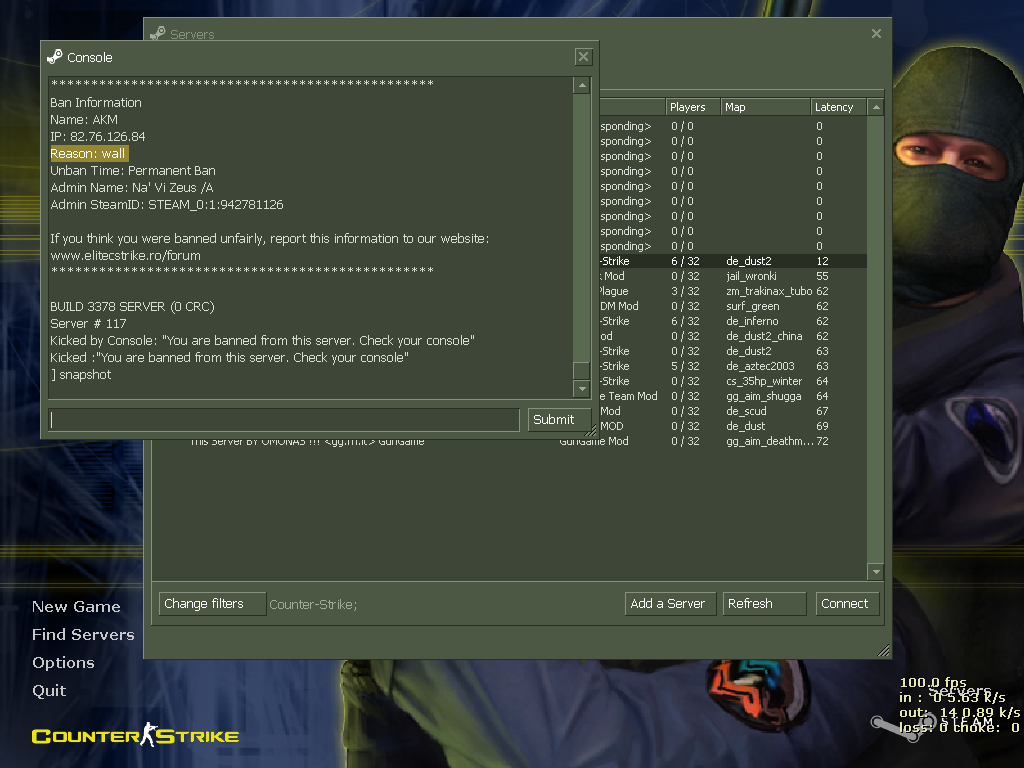
Task: Click the console command input field
Action: point(284,419)
